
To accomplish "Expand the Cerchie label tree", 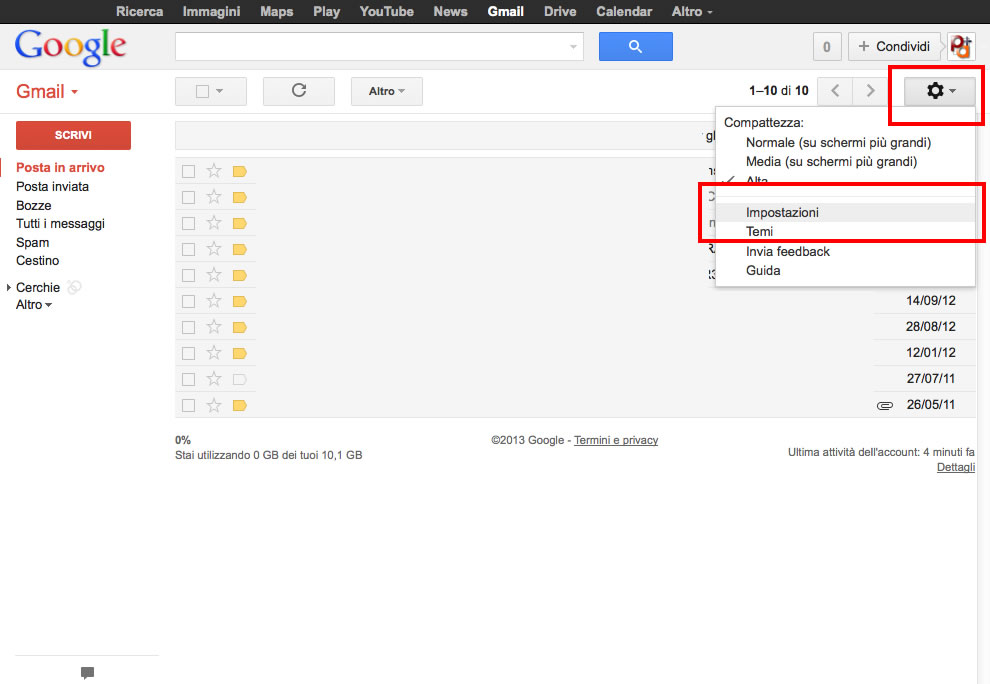I will 9,288.
